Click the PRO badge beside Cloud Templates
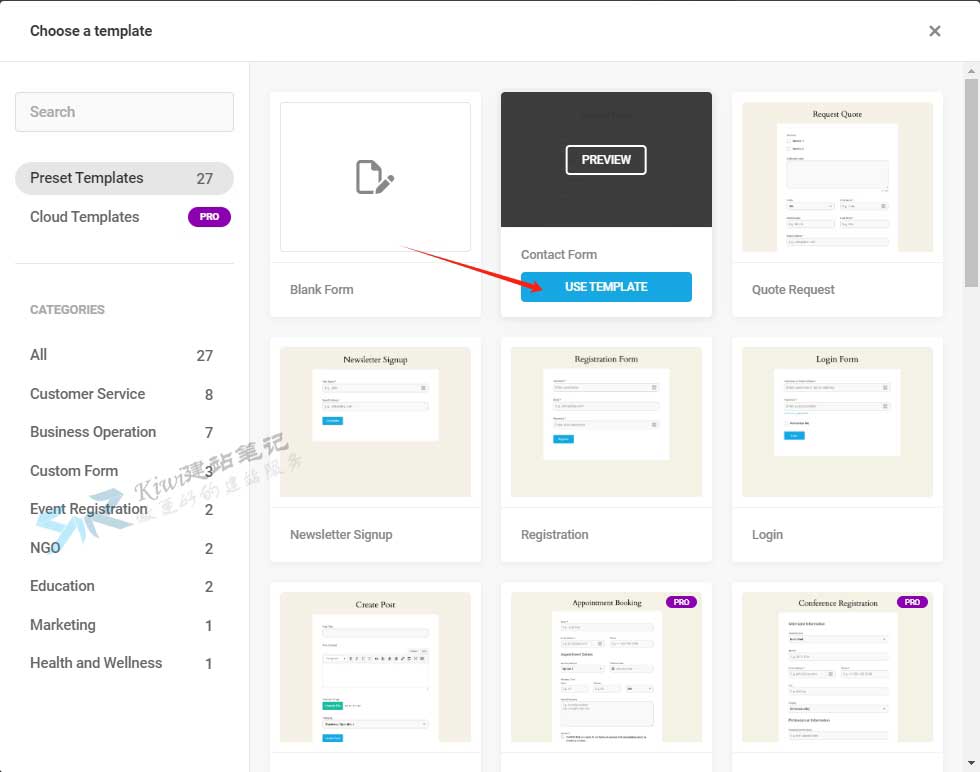980x772 pixels. point(209,217)
